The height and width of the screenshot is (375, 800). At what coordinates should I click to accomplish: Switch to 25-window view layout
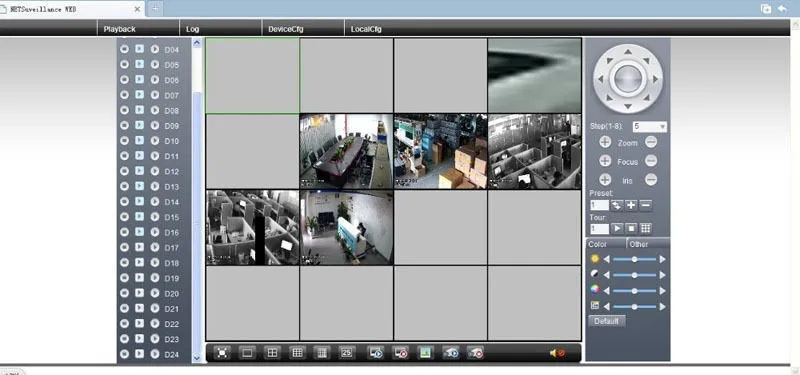(347, 353)
